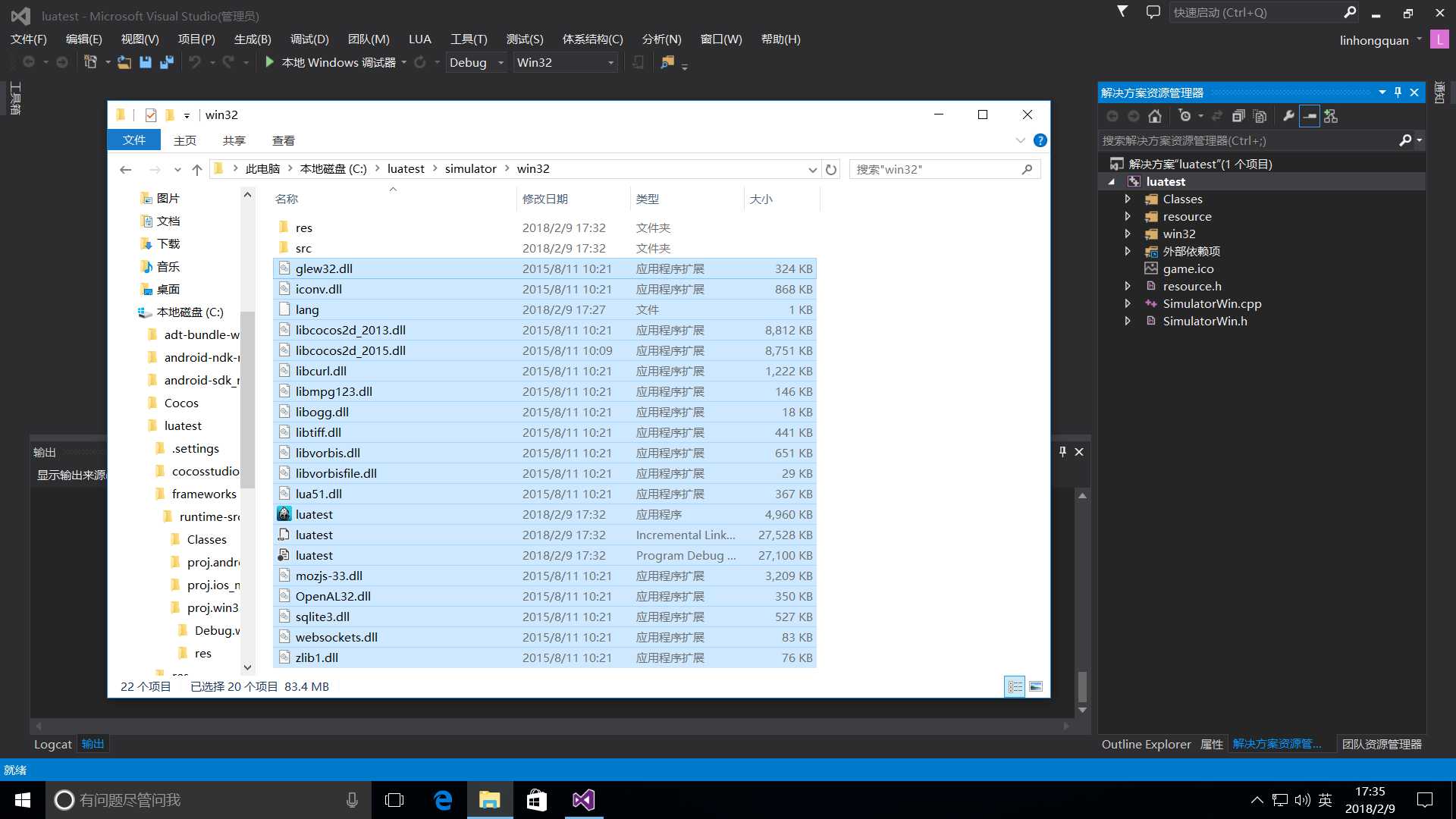Click the Explorer back arrow
This screenshot has height=819, width=1456.
click(126, 169)
